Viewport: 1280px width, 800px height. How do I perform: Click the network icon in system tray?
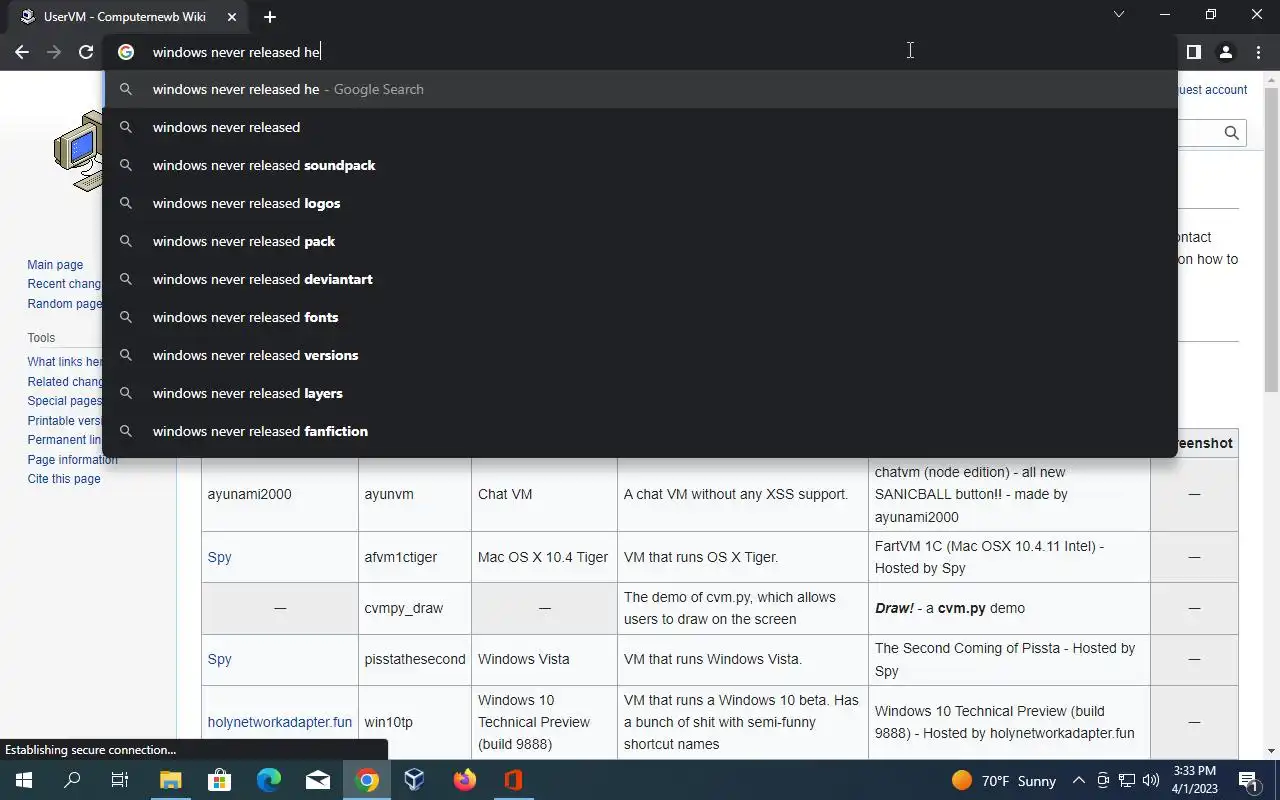[1127, 780]
